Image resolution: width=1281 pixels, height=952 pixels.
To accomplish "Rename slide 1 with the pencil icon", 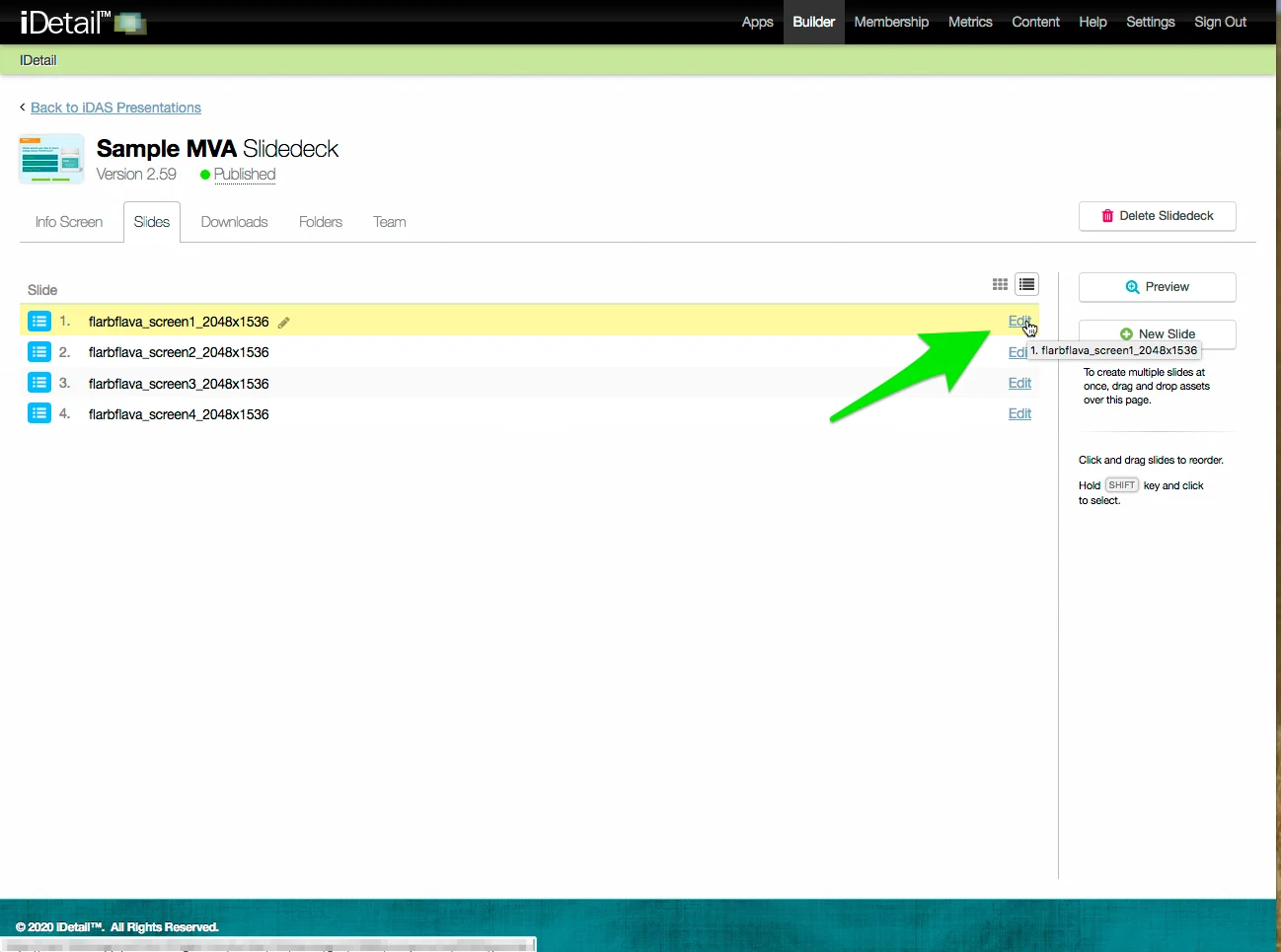I will tap(284, 323).
